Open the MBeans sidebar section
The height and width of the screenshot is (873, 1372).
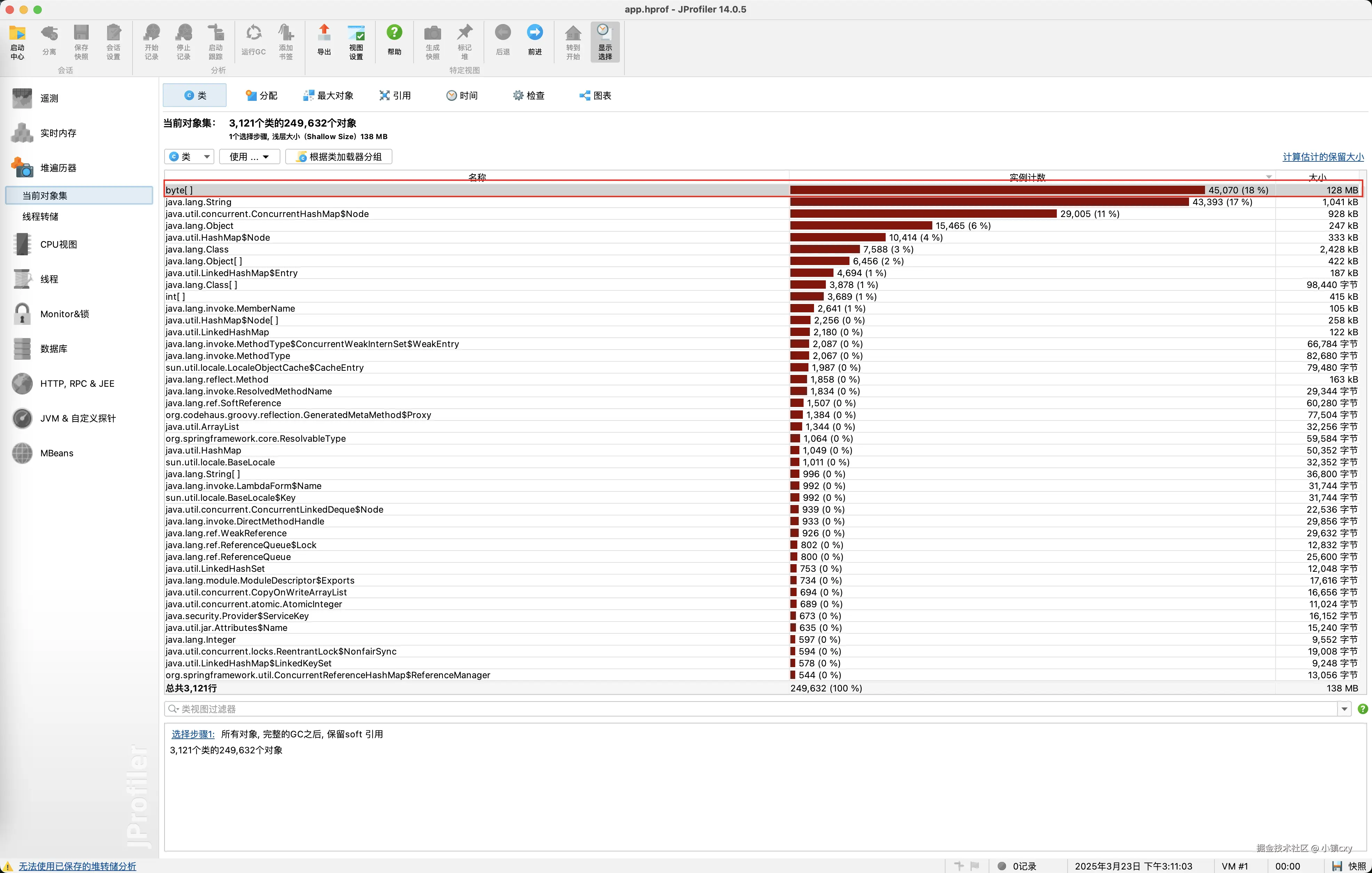click(x=56, y=453)
